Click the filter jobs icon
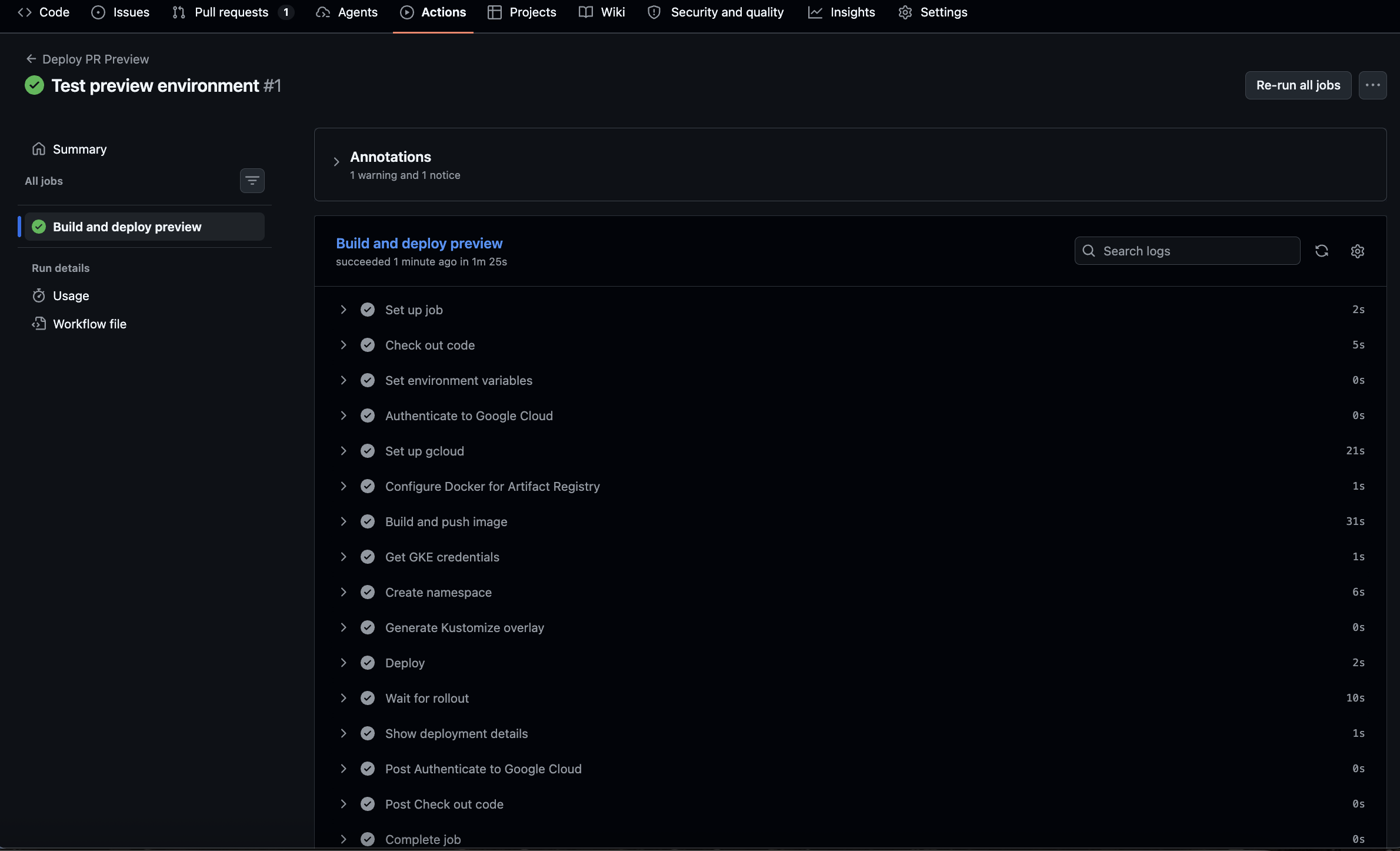This screenshot has width=1400, height=851. (x=252, y=181)
